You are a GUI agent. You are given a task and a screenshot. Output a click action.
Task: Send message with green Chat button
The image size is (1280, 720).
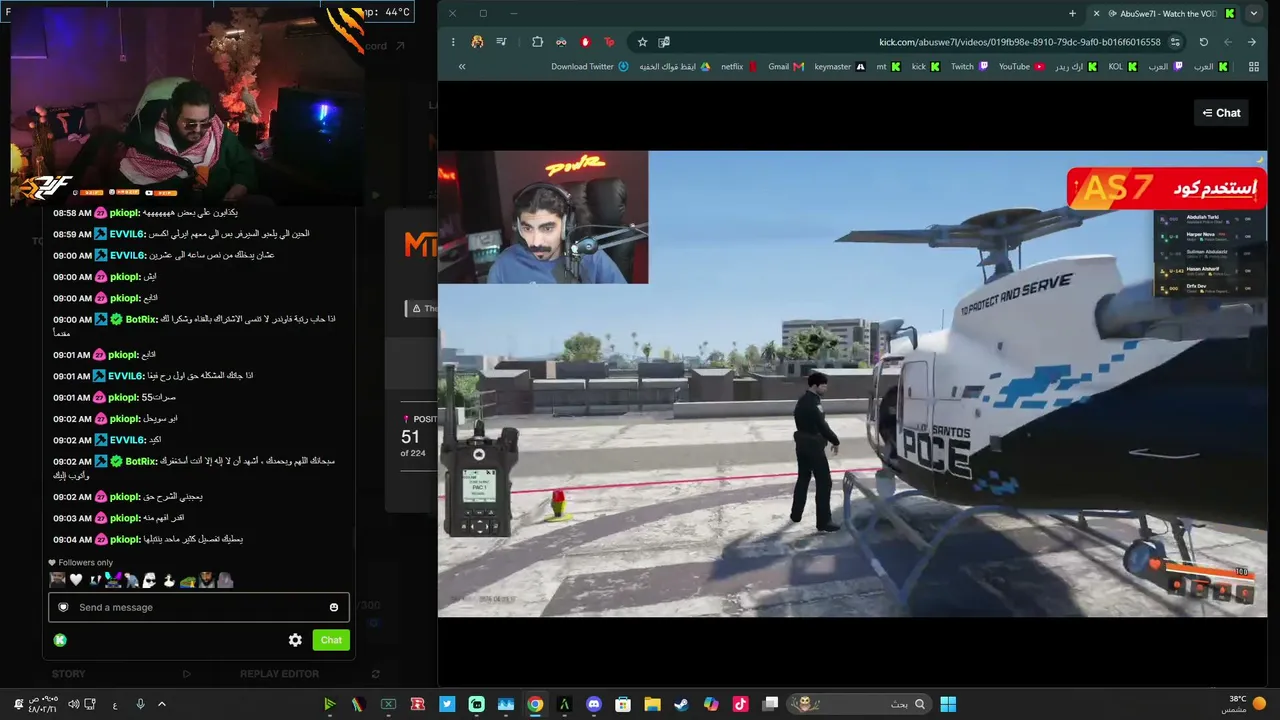click(331, 640)
